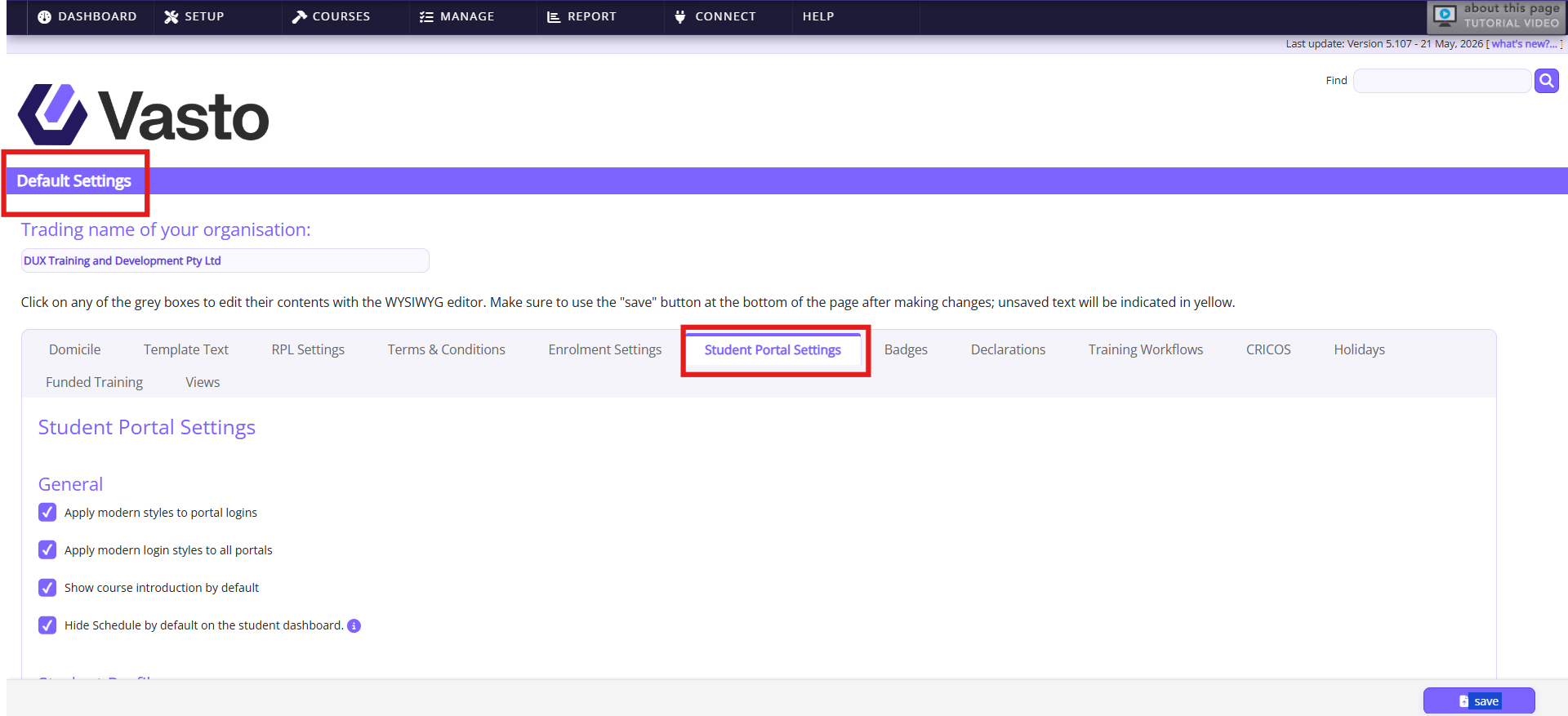This screenshot has height=716, width=1568.
Task: Open the Report menu
Action: pos(582,16)
